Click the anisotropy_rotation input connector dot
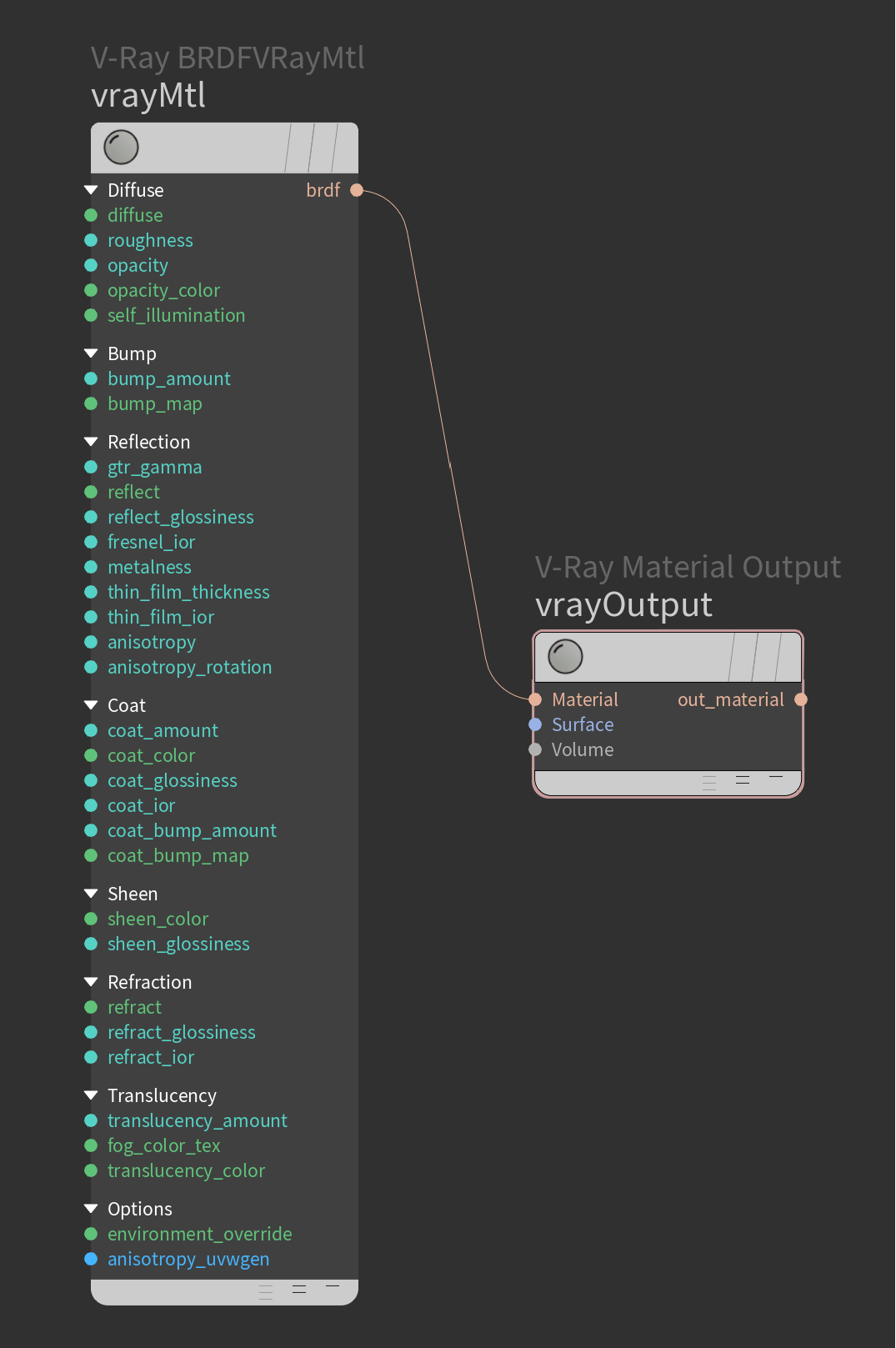Image resolution: width=896 pixels, height=1348 pixels. tap(91, 667)
